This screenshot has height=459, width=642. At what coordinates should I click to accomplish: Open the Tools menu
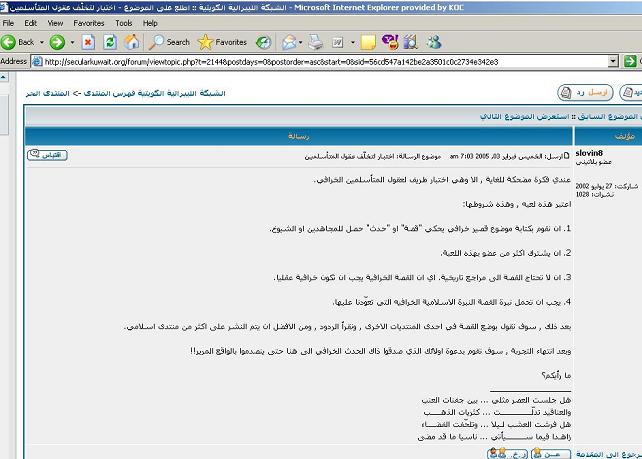pos(123,22)
